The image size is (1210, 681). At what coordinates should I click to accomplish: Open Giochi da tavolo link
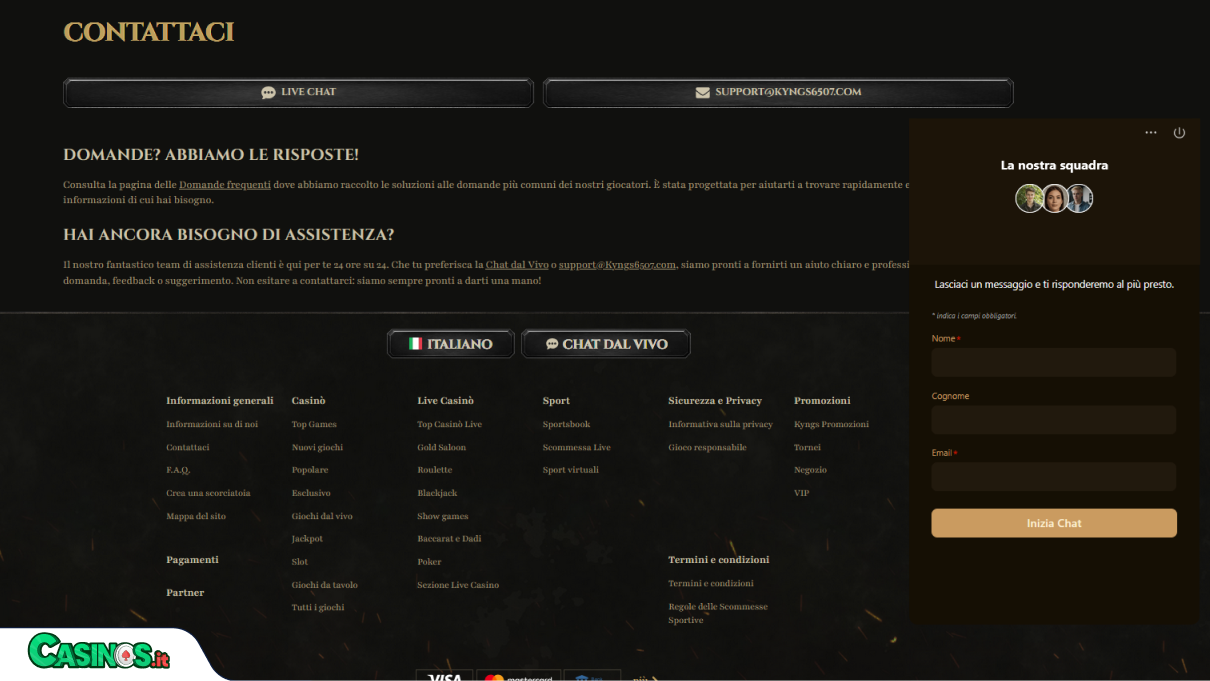(325, 585)
